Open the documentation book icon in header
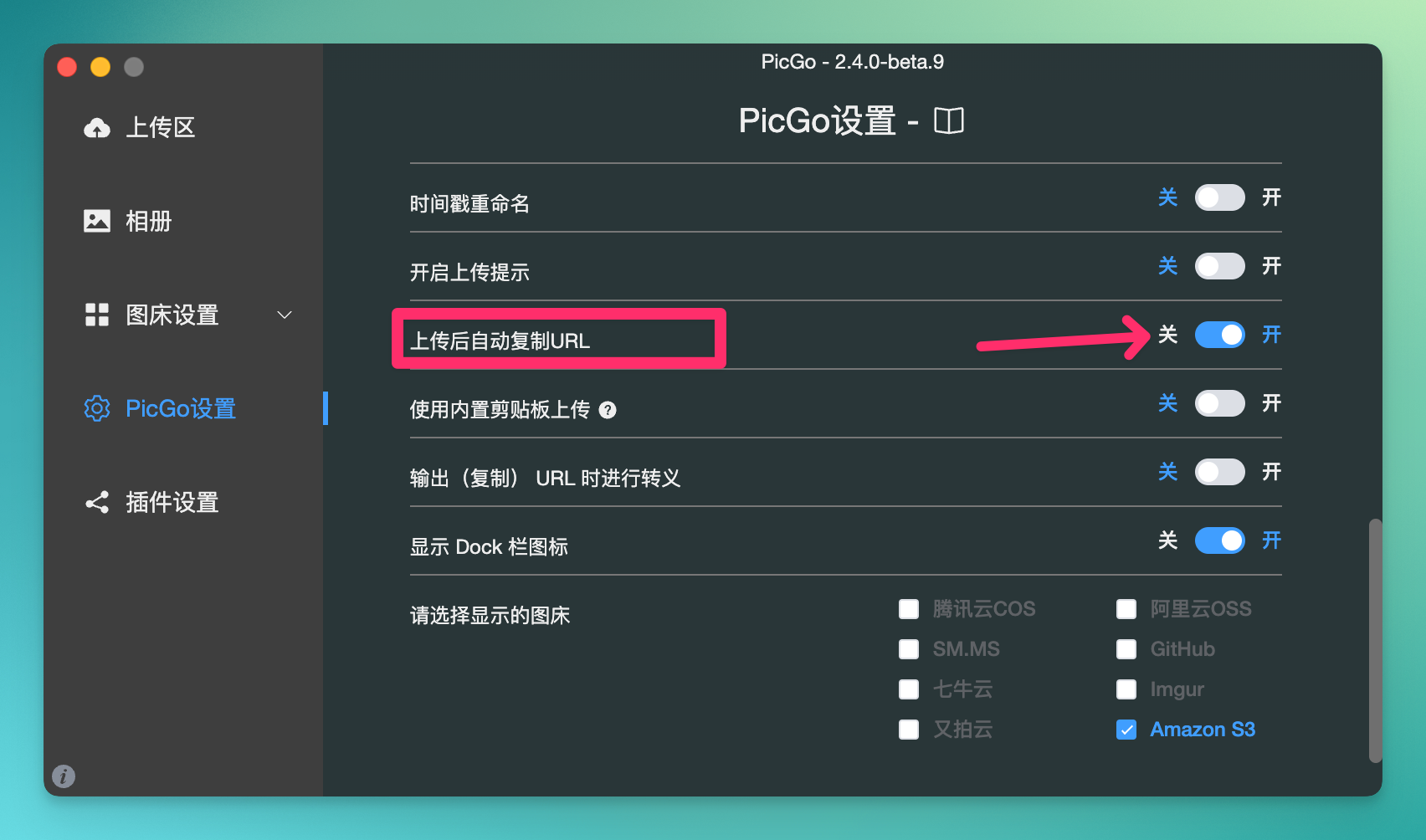The height and width of the screenshot is (840, 1426). (949, 120)
